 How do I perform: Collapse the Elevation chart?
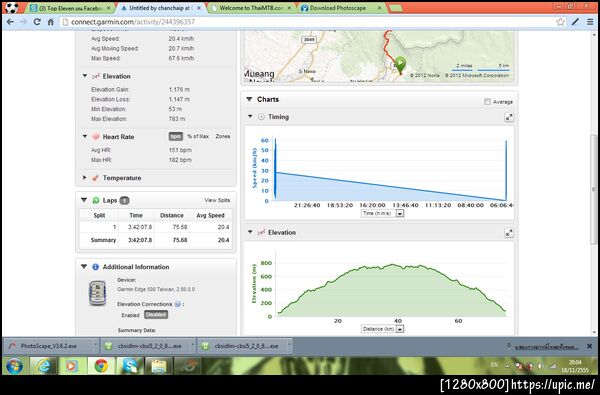click(250, 232)
